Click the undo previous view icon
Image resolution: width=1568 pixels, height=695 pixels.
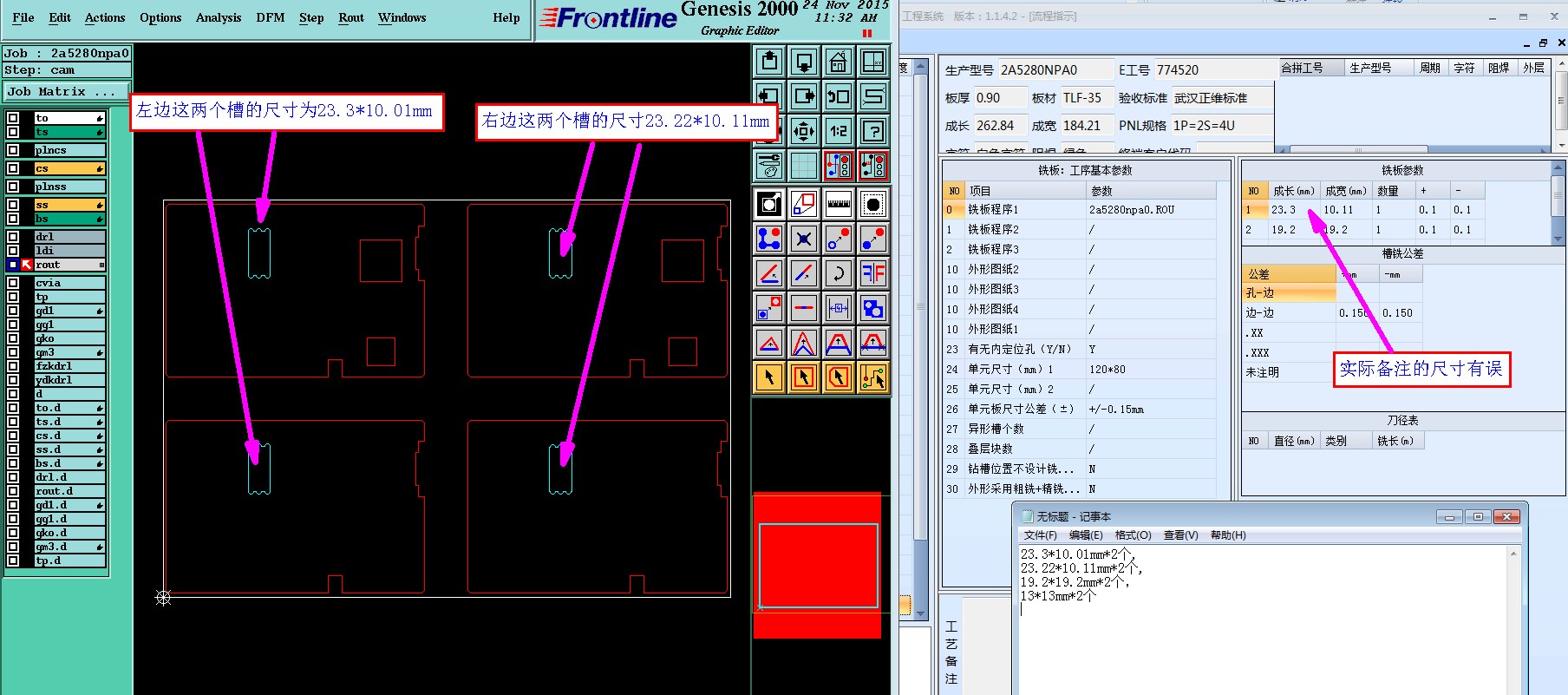(838, 96)
